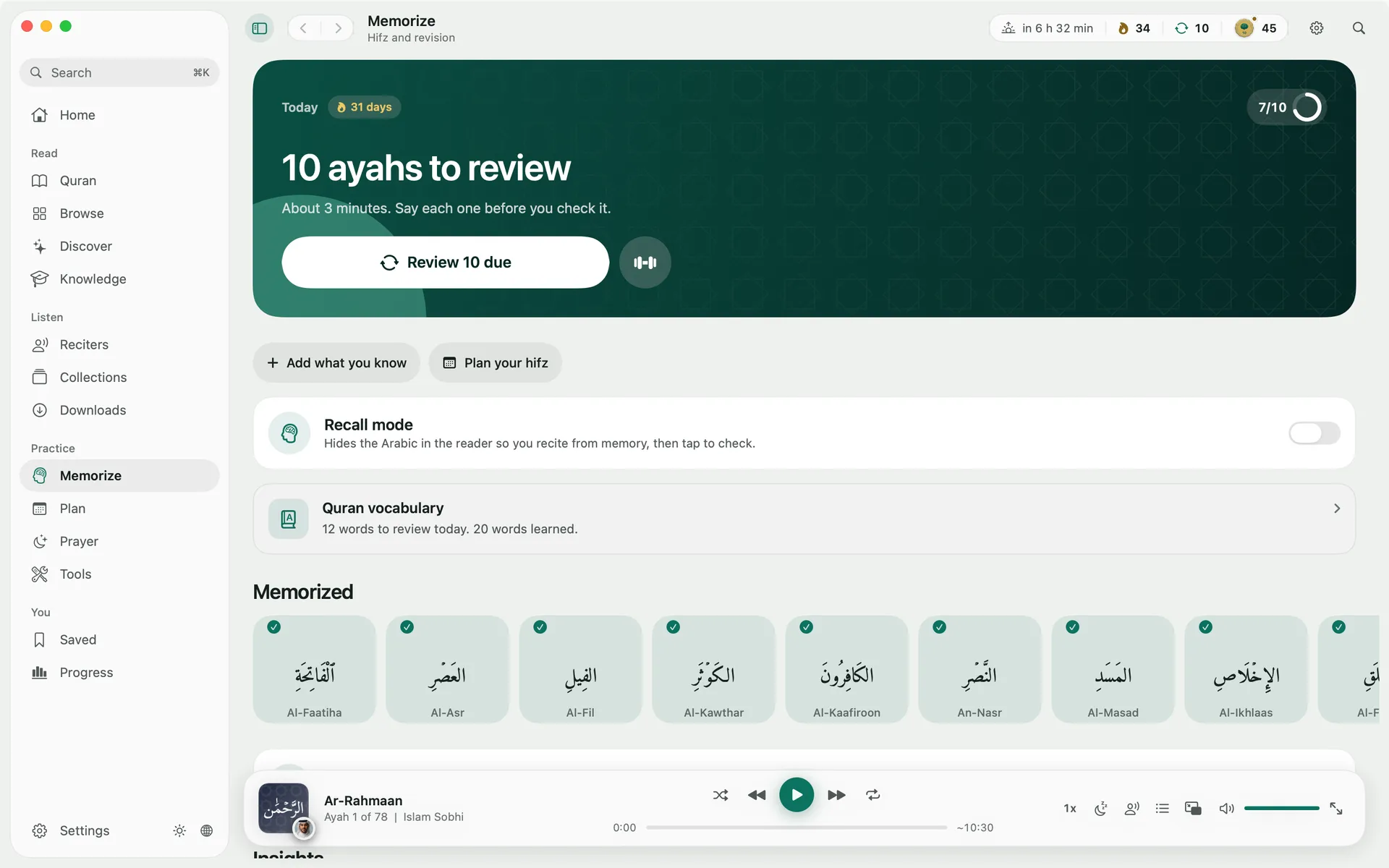Image resolution: width=1389 pixels, height=868 pixels.
Task: Open Memorize in the sidebar
Action: click(x=119, y=476)
